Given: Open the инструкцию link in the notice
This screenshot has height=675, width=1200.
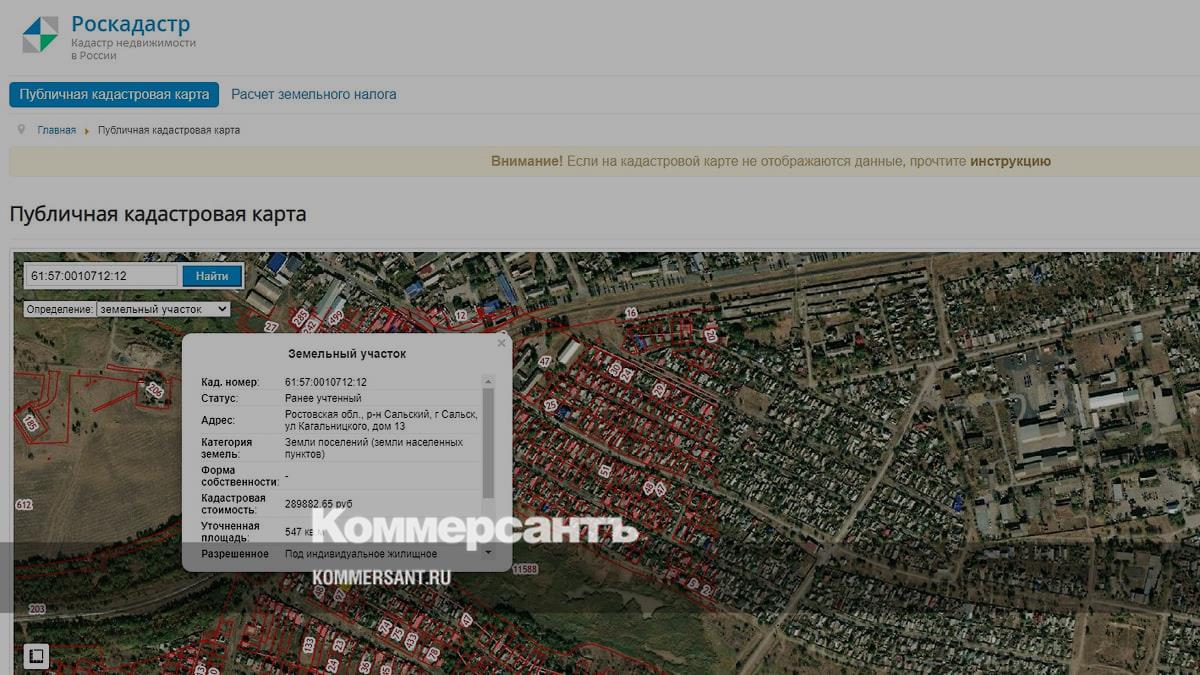Looking at the screenshot, I should [1010, 161].
